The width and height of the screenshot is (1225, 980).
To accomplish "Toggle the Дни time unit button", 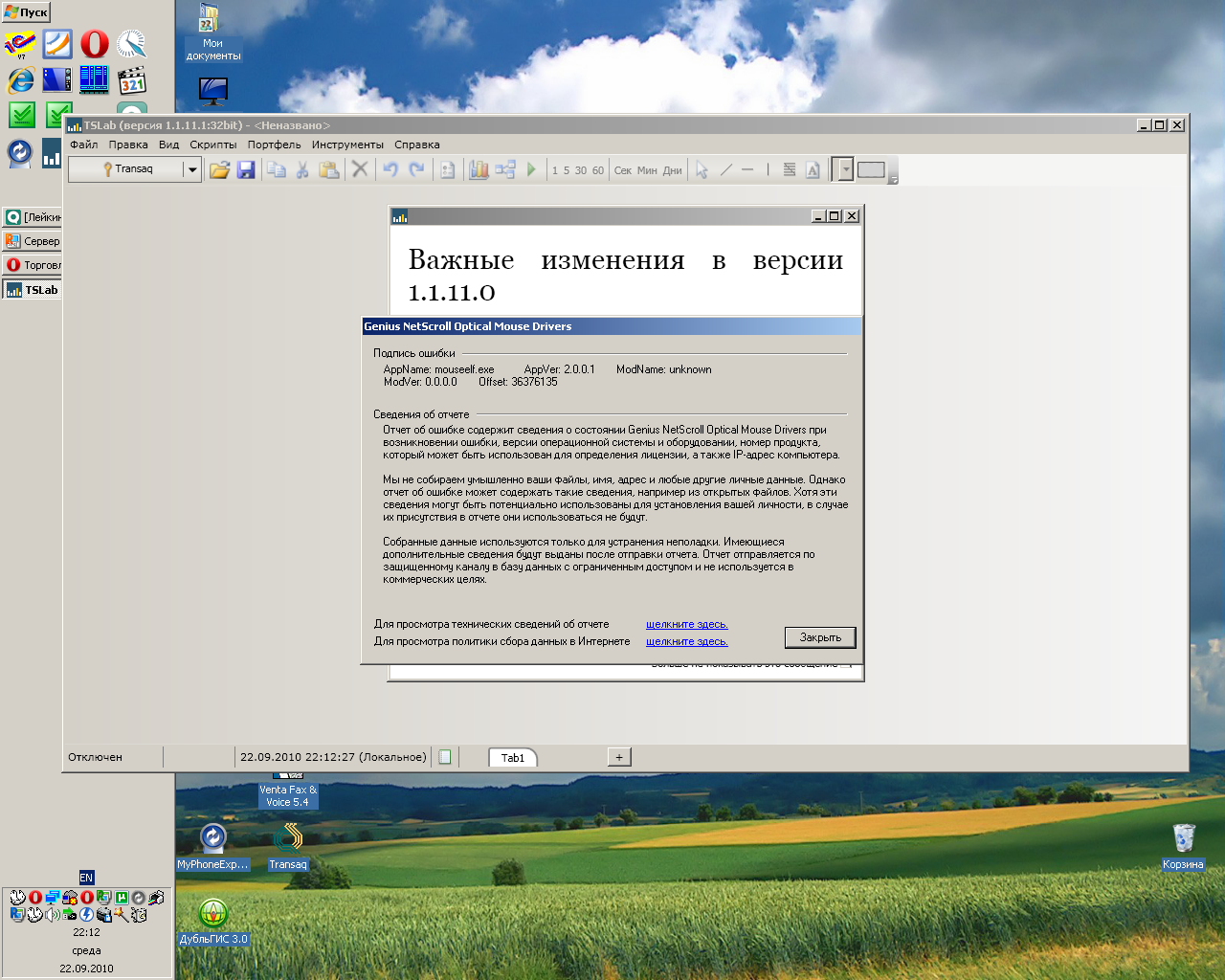I will pyautogui.click(x=673, y=171).
